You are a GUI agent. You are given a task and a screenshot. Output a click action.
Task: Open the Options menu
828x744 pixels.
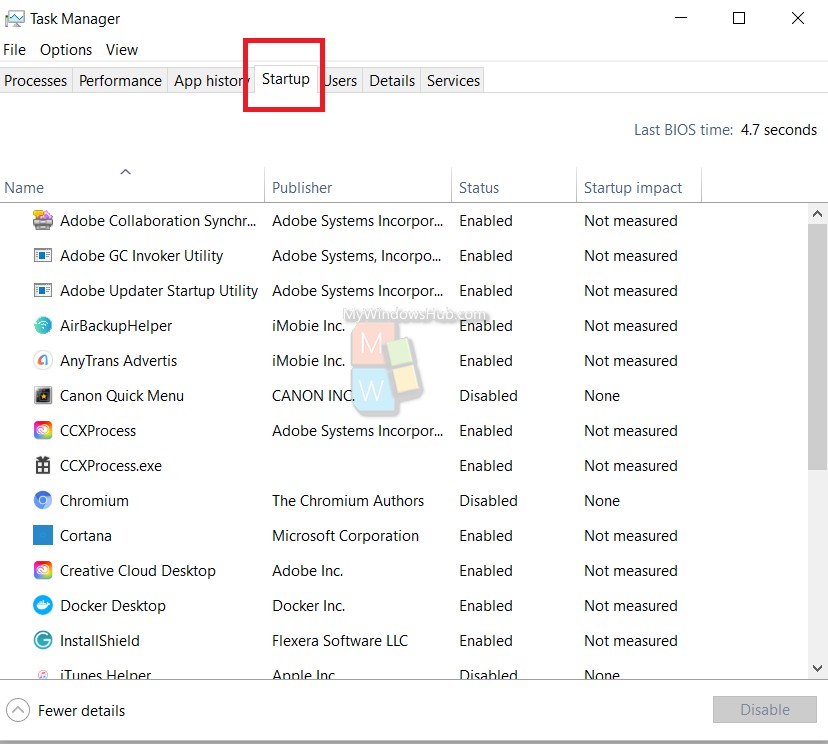pos(66,50)
